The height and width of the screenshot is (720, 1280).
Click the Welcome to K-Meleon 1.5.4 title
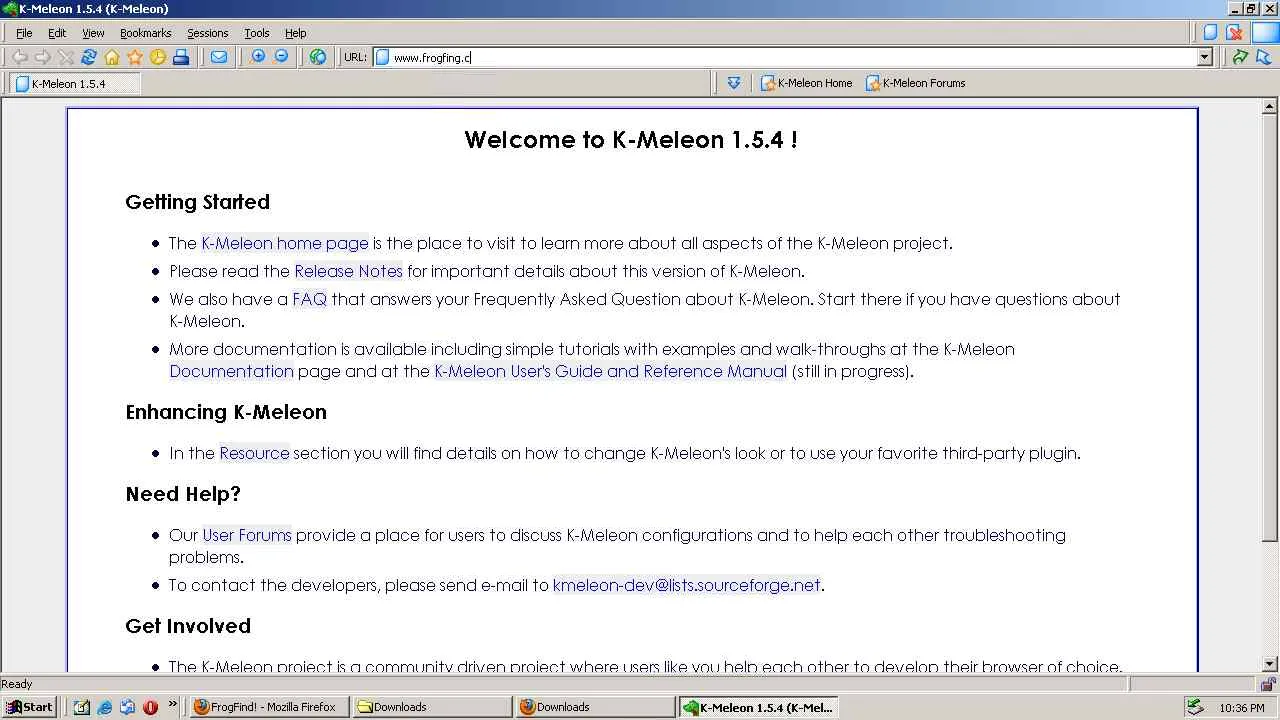click(631, 140)
